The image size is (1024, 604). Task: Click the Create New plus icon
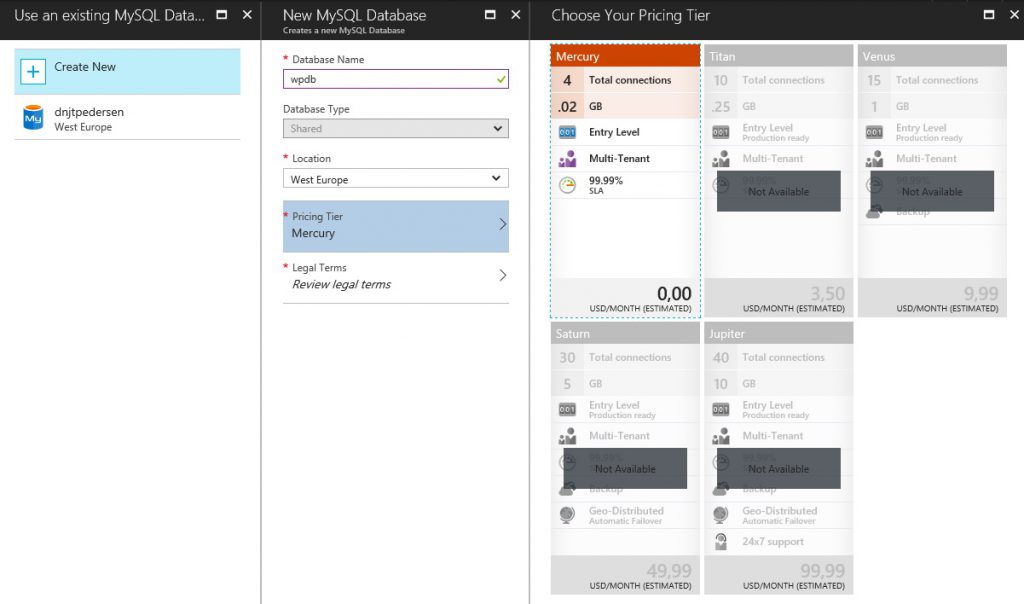click(33, 71)
